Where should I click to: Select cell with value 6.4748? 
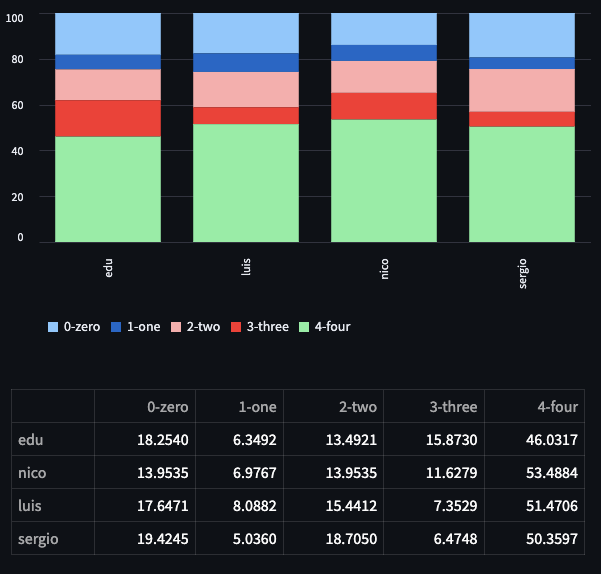tap(434, 538)
